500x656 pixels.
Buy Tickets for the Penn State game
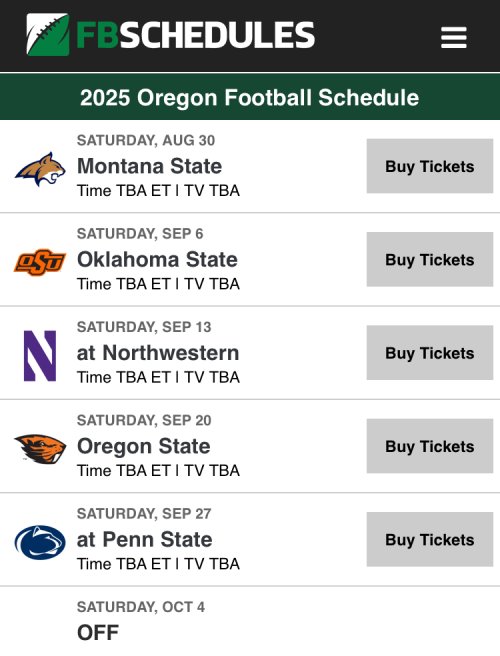[x=430, y=539]
